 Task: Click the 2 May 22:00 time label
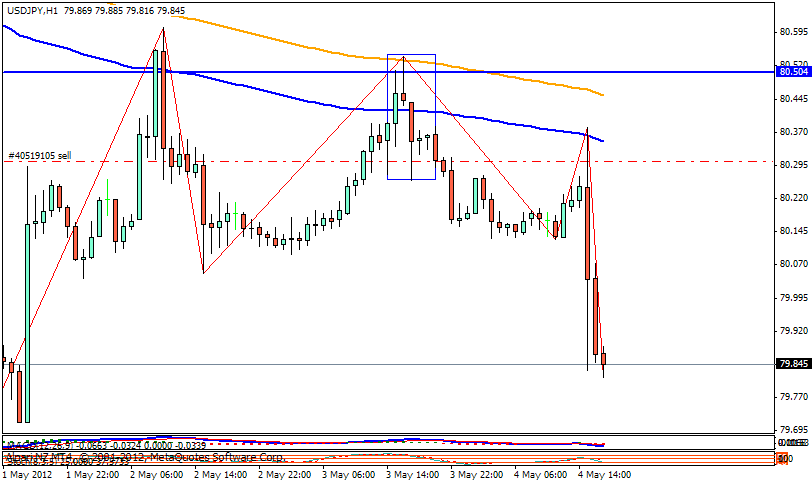pyautogui.click(x=285, y=475)
